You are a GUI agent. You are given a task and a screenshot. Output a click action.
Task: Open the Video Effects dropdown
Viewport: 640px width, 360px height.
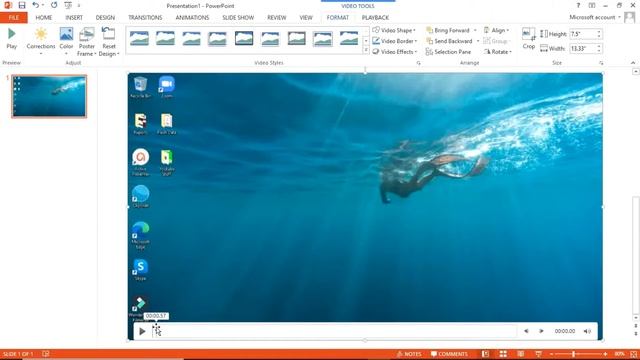395,52
